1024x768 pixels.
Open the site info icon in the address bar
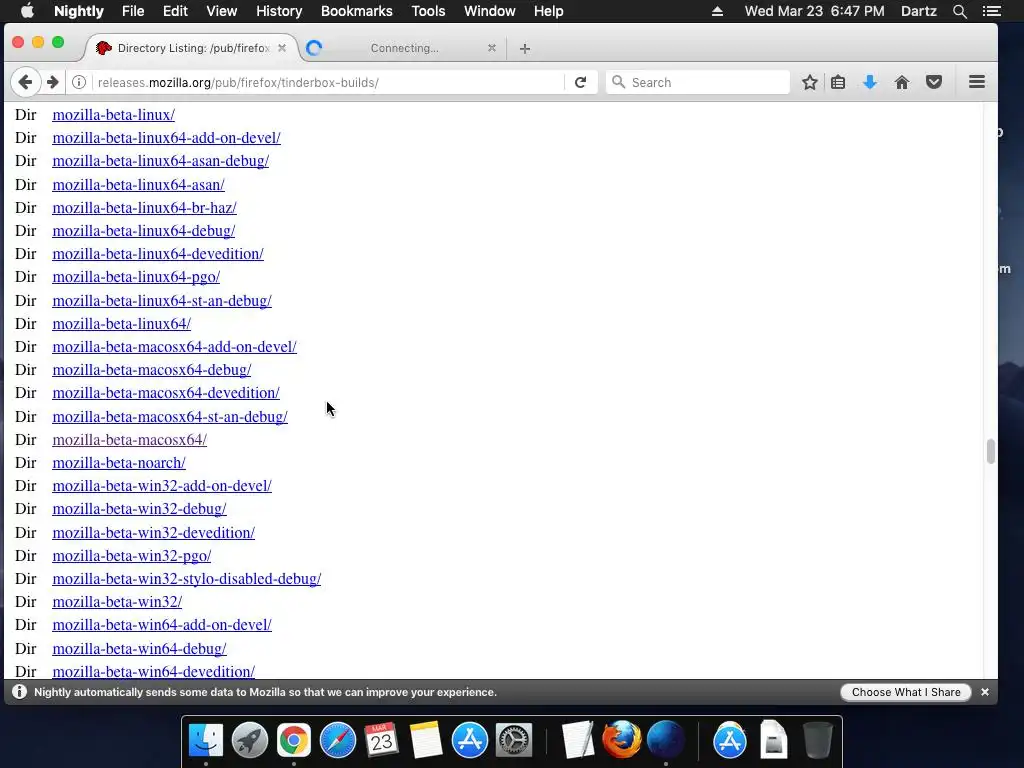pyautogui.click(x=79, y=82)
